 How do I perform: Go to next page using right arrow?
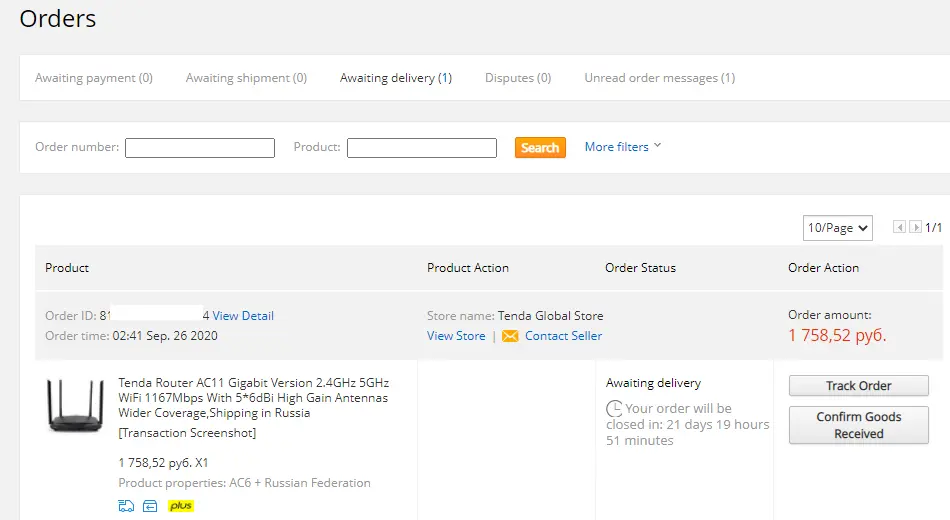tap(915, 227)
